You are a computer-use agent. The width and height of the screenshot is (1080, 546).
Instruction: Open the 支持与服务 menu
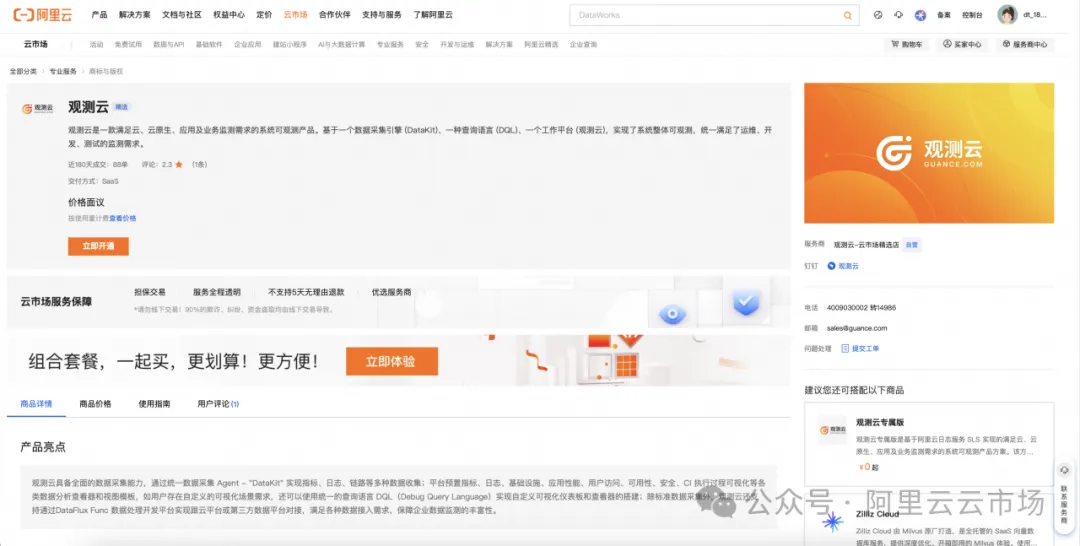pyautogui.click(x=382, y=14)
